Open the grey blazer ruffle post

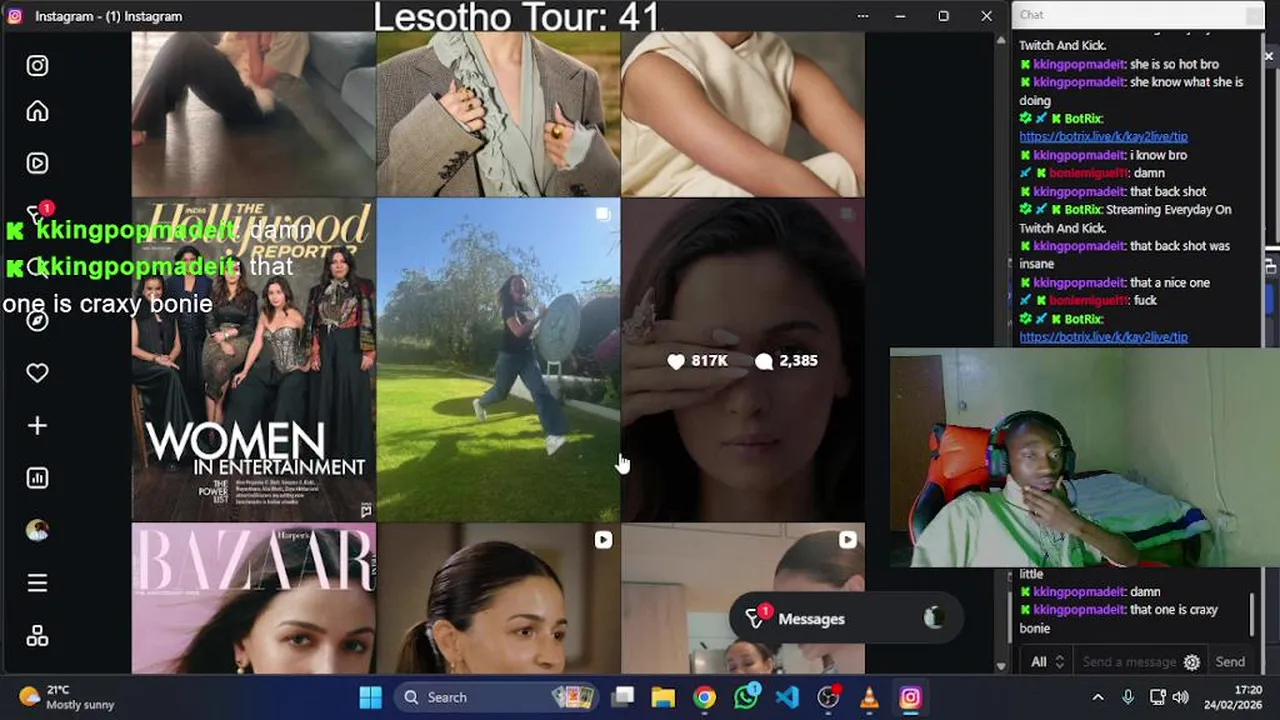tap(498, 113)
